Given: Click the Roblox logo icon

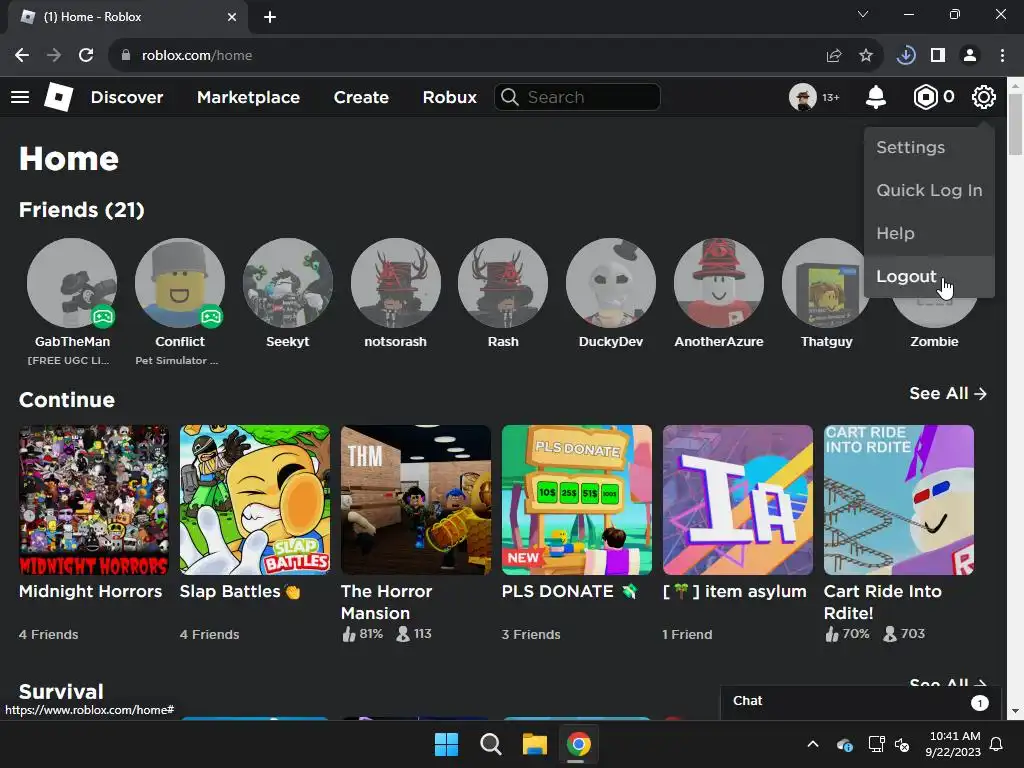Looking at the screenshot, I should point(58,97).
